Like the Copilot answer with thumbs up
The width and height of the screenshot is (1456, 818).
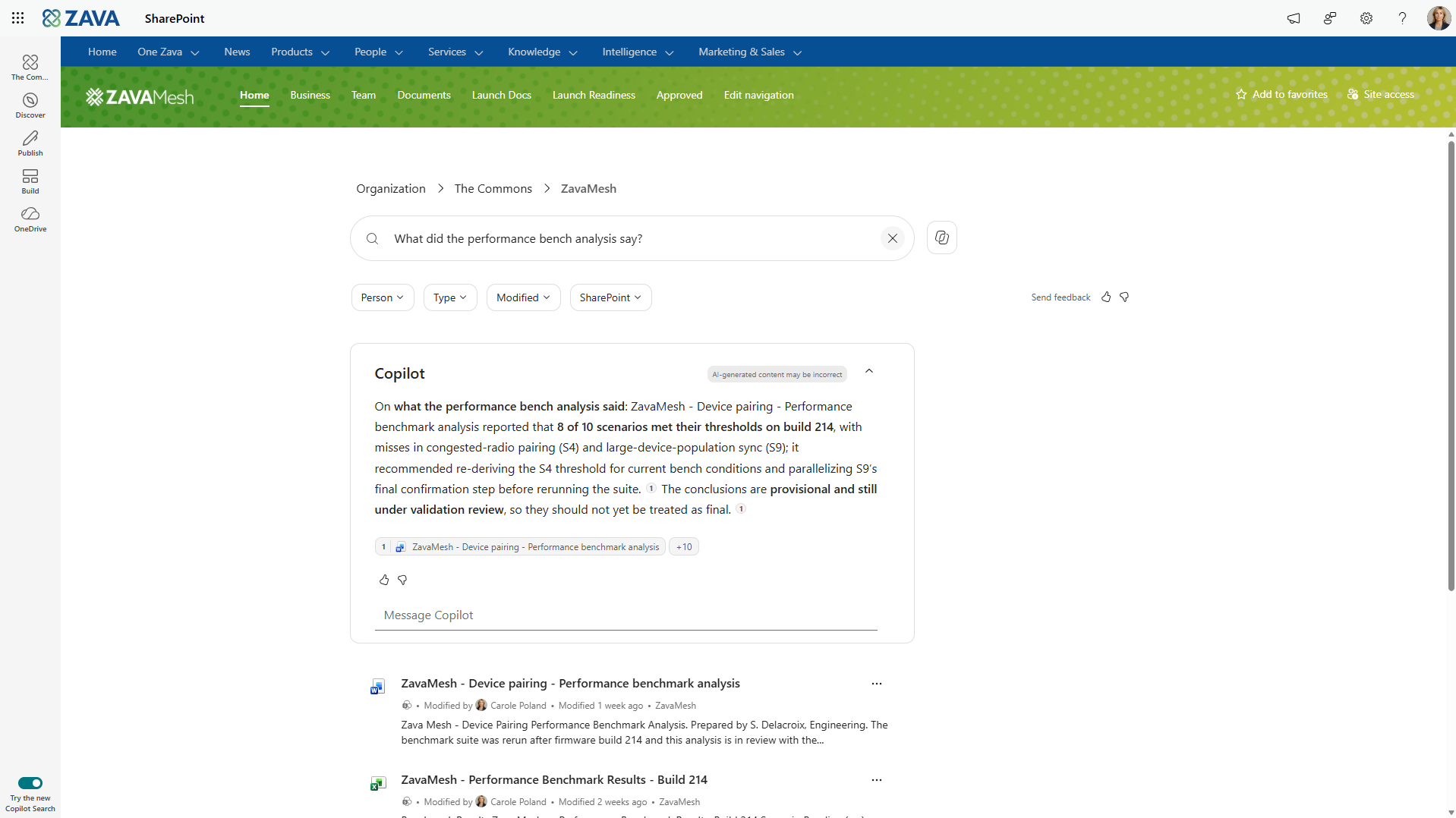(384, 580)
